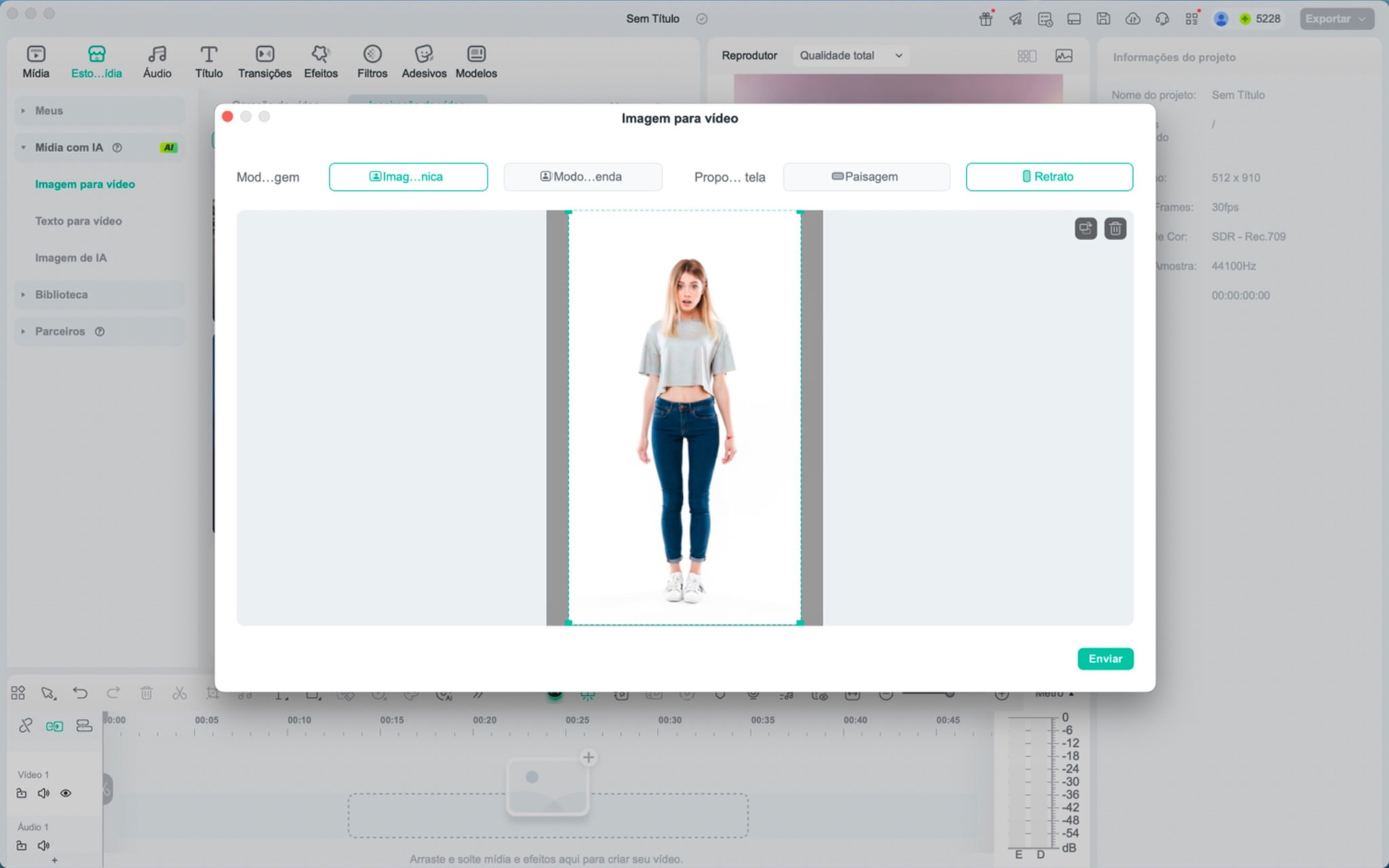Click timeline delete trash icon
This screenshot has height=868, width=1389.
pos(146,693)
